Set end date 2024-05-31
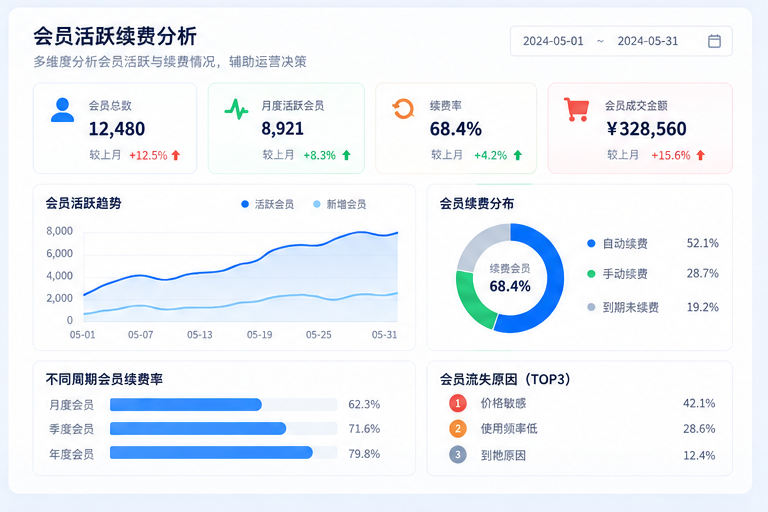 (648, 41)
